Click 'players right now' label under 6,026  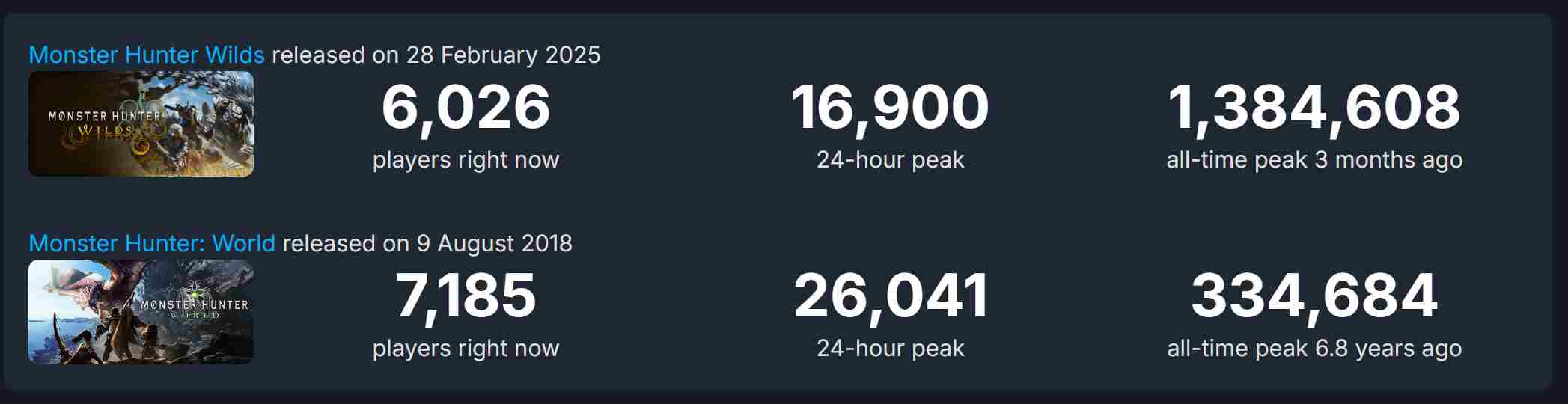pos(466,159)
